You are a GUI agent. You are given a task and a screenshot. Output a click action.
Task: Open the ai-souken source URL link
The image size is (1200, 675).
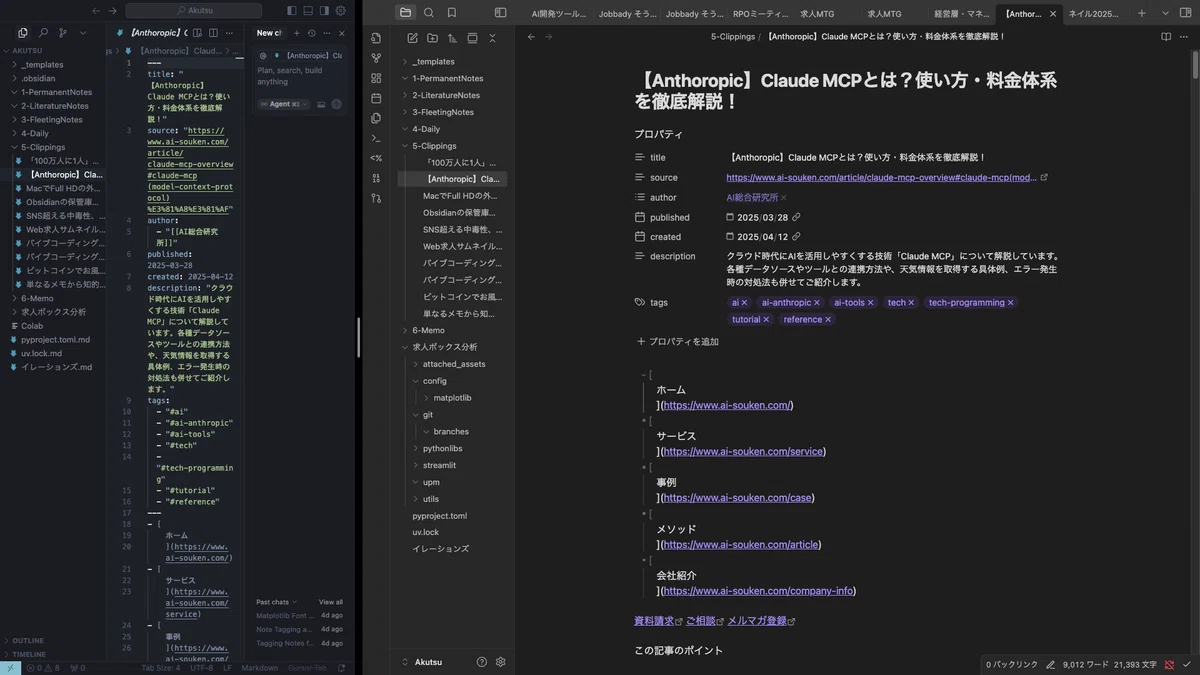[882, 177]
